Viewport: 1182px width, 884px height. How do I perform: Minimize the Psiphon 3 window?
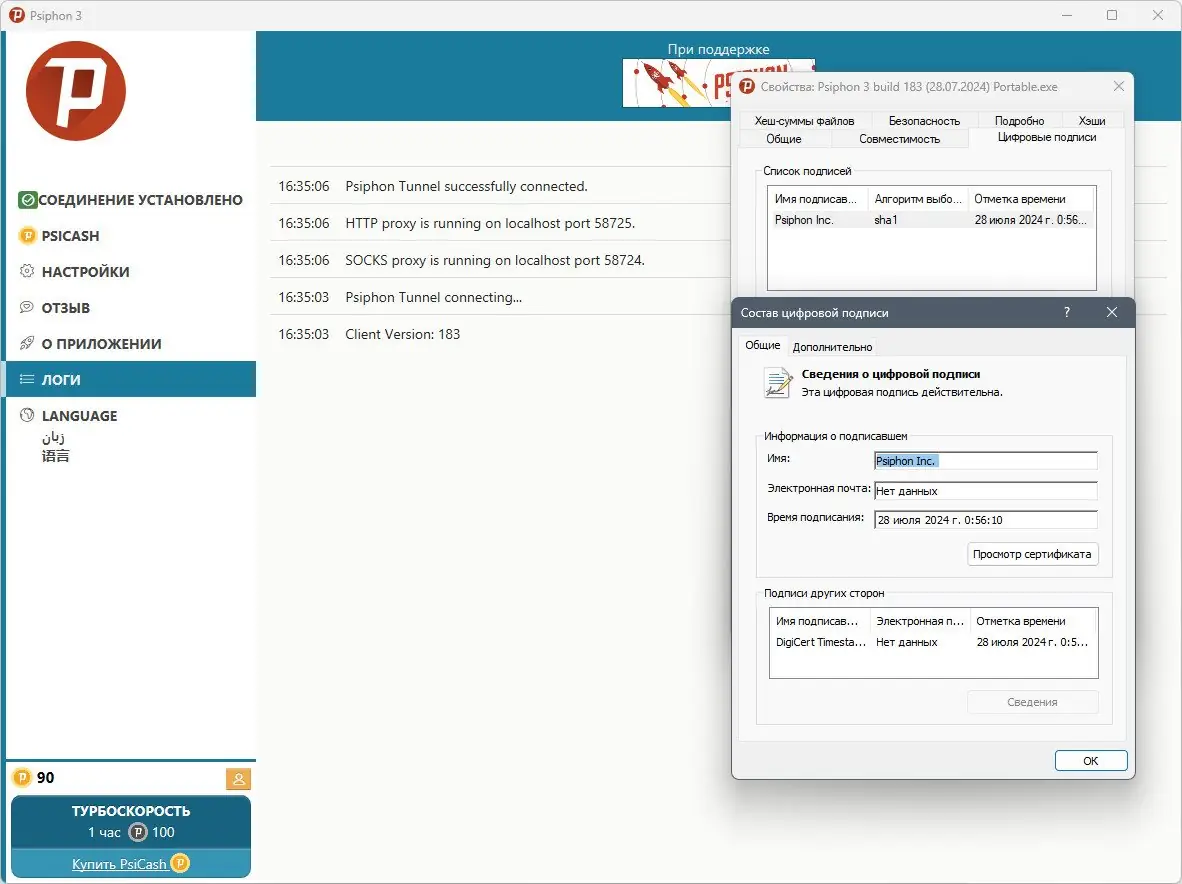coord(1067,15)
